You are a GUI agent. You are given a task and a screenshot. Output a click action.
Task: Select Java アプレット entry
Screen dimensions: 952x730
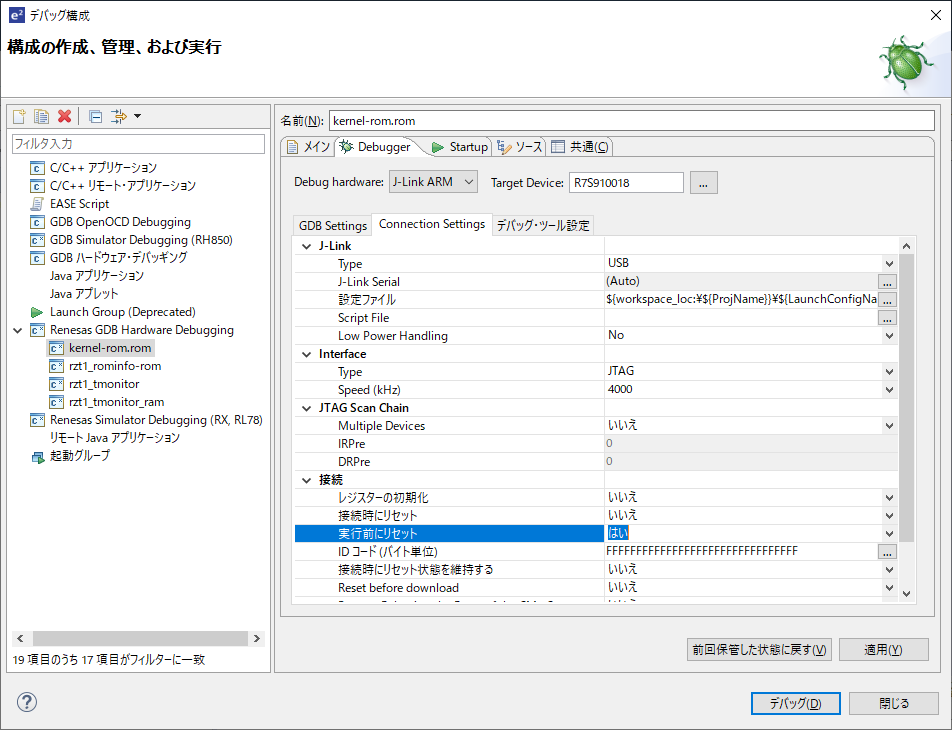point(84,294)
